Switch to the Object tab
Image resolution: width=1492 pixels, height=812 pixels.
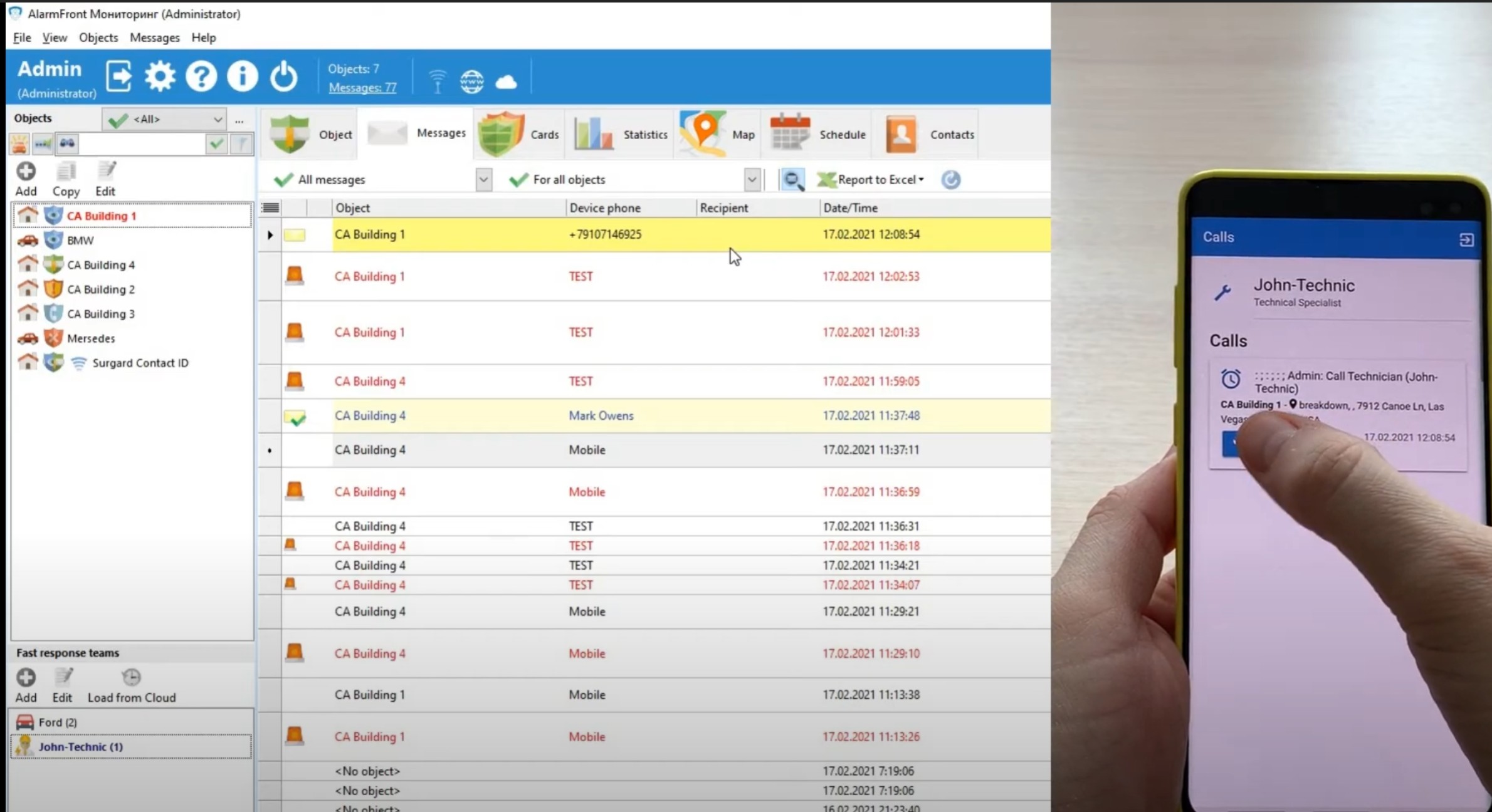tap(310, 134)
